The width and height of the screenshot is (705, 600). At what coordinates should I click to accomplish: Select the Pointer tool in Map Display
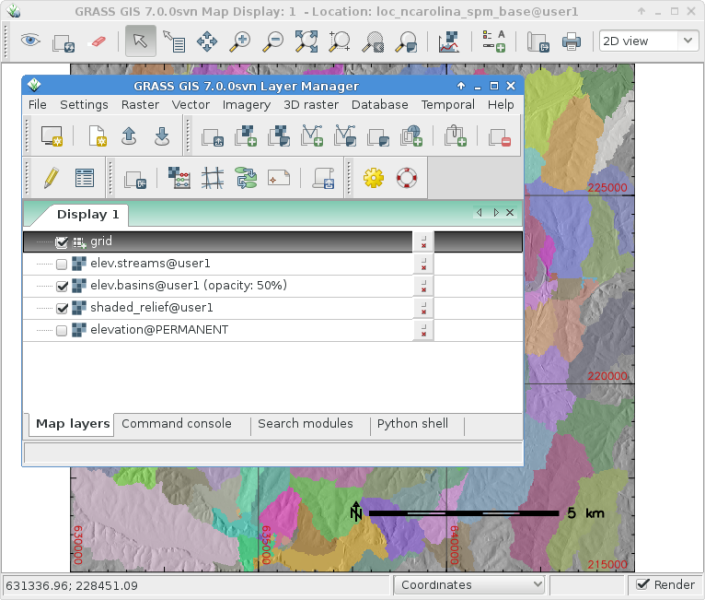(x=140, y=41)
